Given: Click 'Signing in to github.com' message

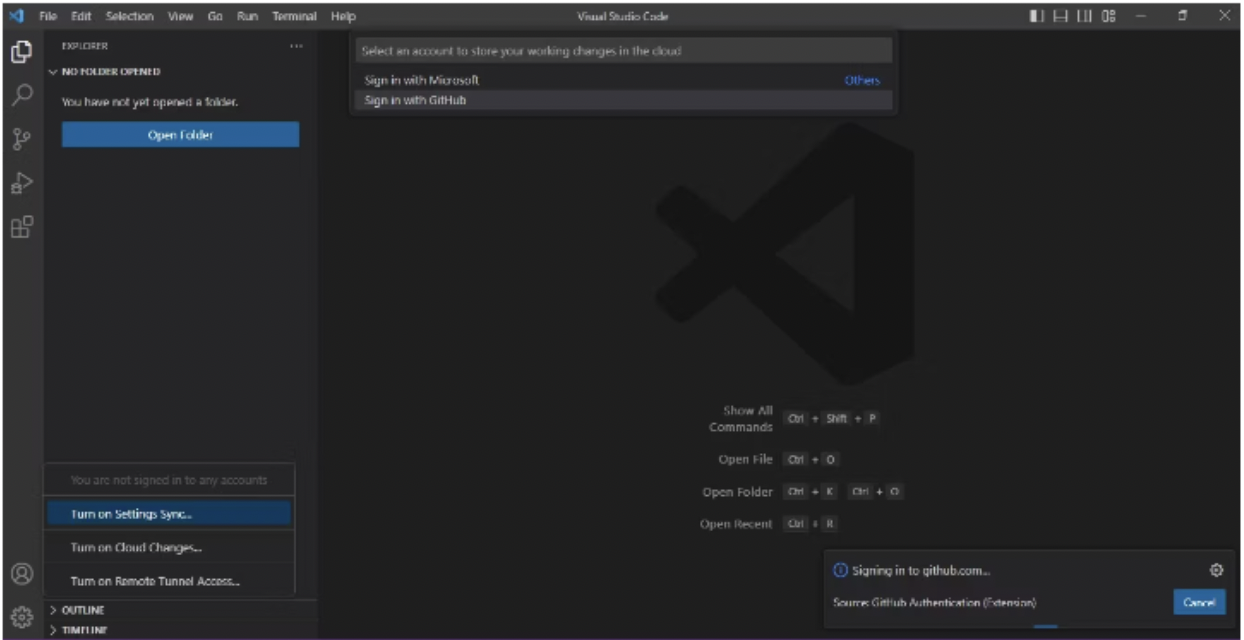Looking at the screenshot, I should [921, 570].
